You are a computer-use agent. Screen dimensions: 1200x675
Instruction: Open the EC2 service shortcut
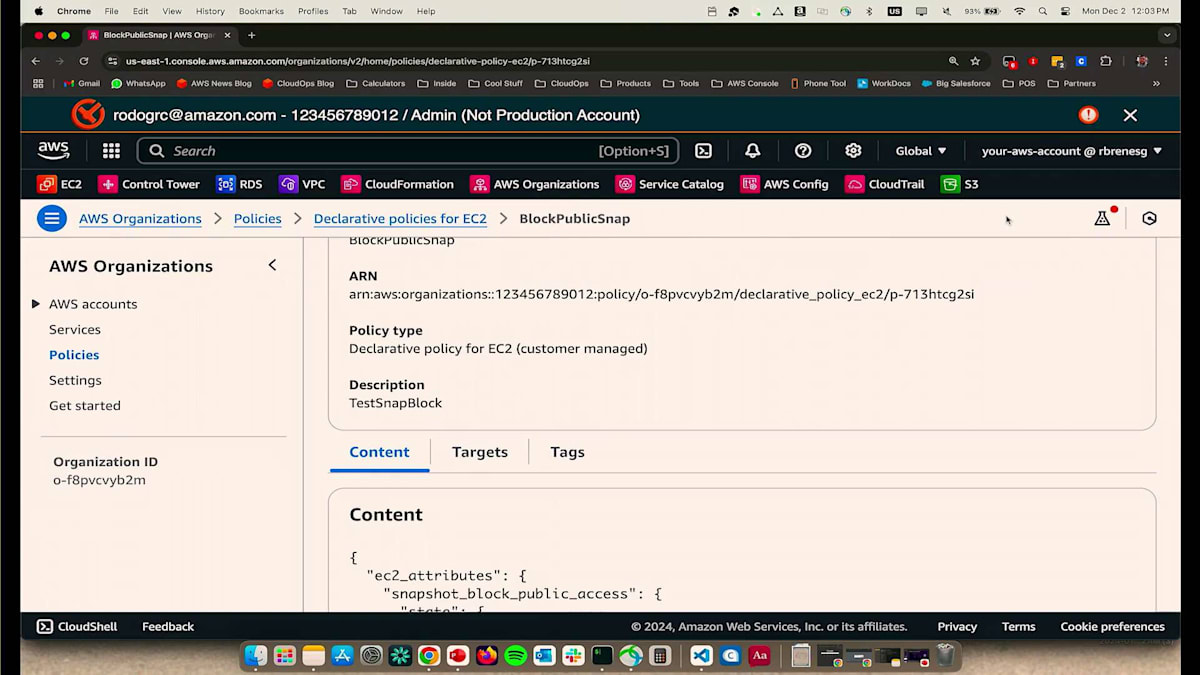tap(60, 184)
